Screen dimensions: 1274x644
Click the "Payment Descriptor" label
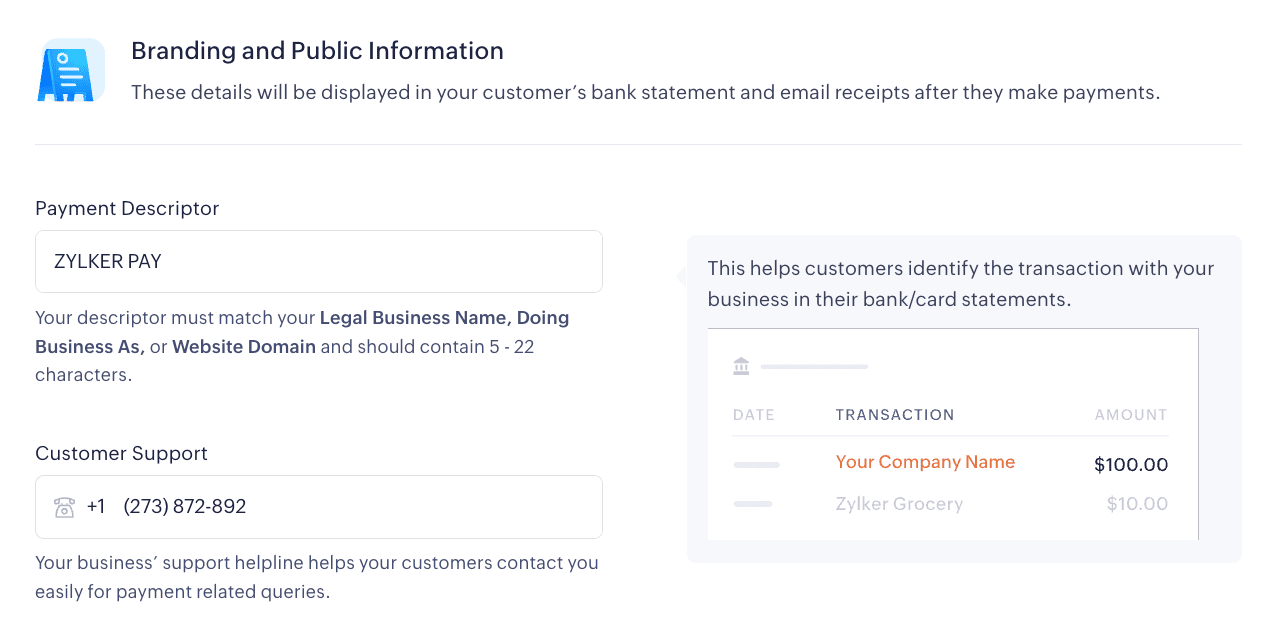[127, 208]
